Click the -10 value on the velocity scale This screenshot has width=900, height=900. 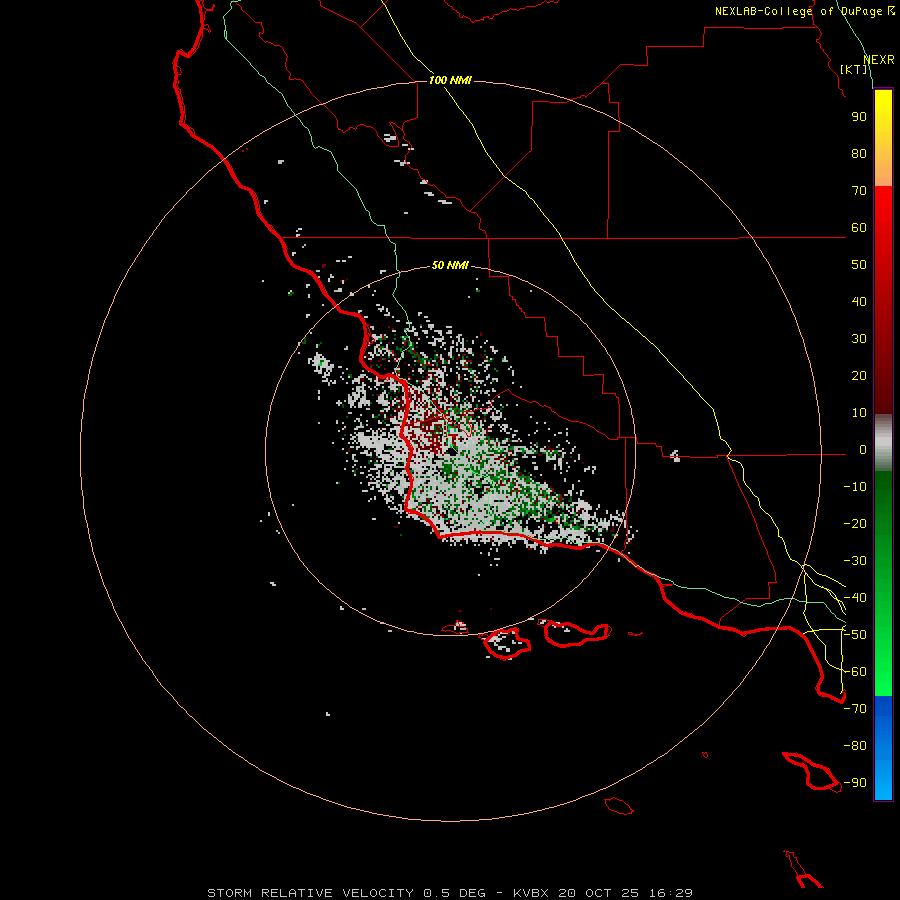point(855,487)
